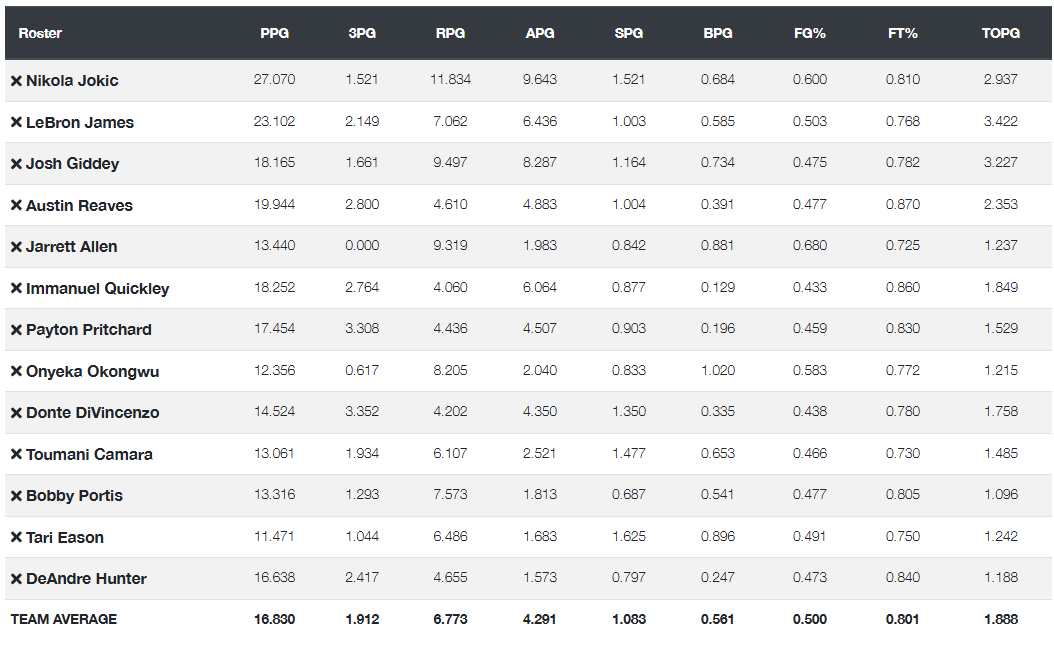Remove Bobby Portis using the X icon

(16, 496)
